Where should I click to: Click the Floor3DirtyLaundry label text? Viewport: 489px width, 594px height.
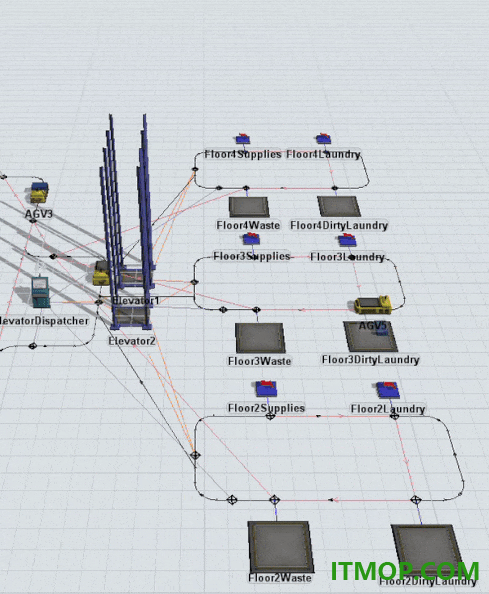[x=370, y=360]
